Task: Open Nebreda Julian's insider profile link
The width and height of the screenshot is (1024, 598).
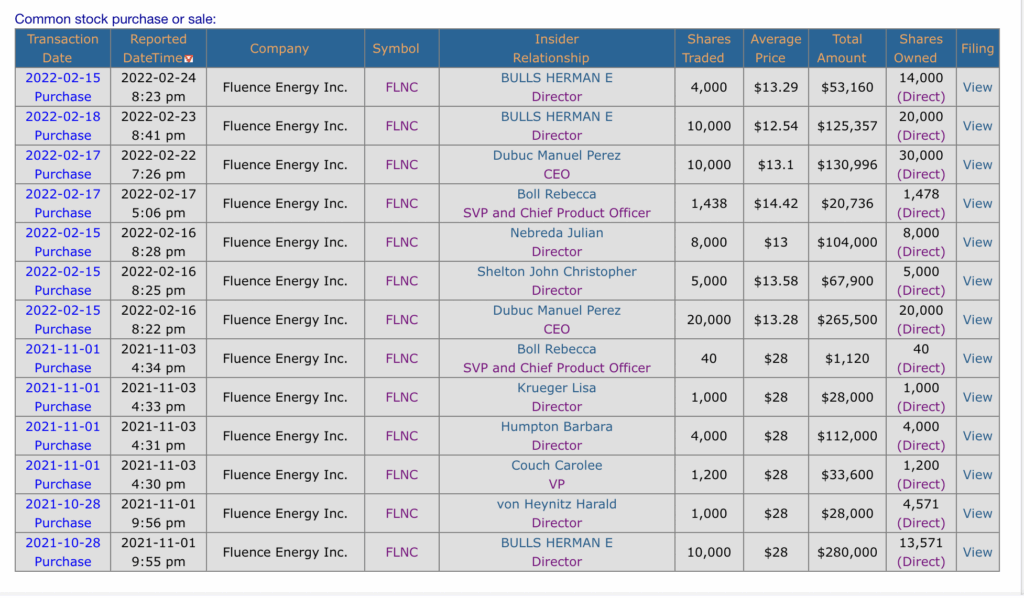Action: pos(556,233)
